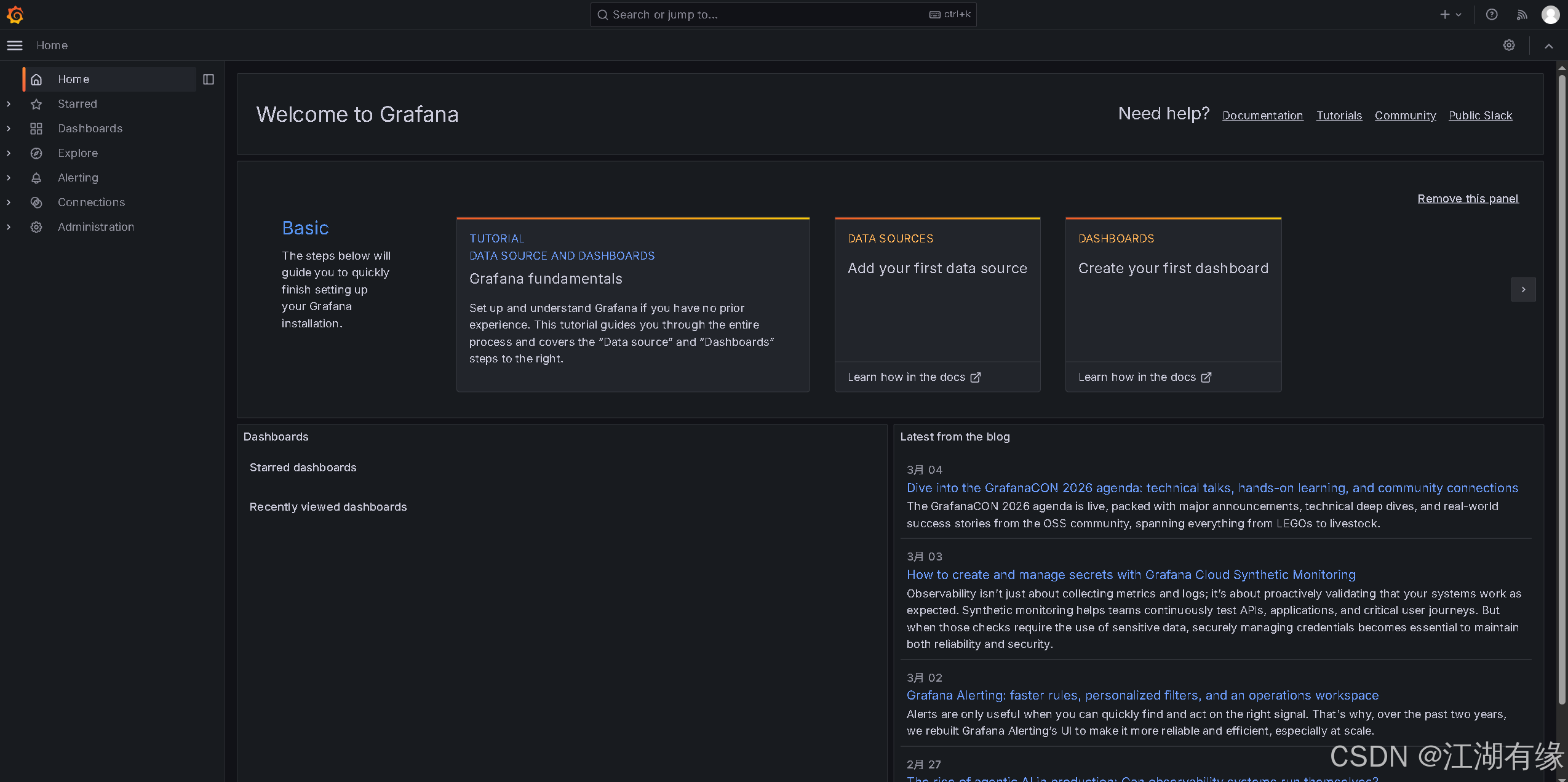Click the Recently viewed dashboards heading
Screen dimensions: 1568x782
pos(328,507)
